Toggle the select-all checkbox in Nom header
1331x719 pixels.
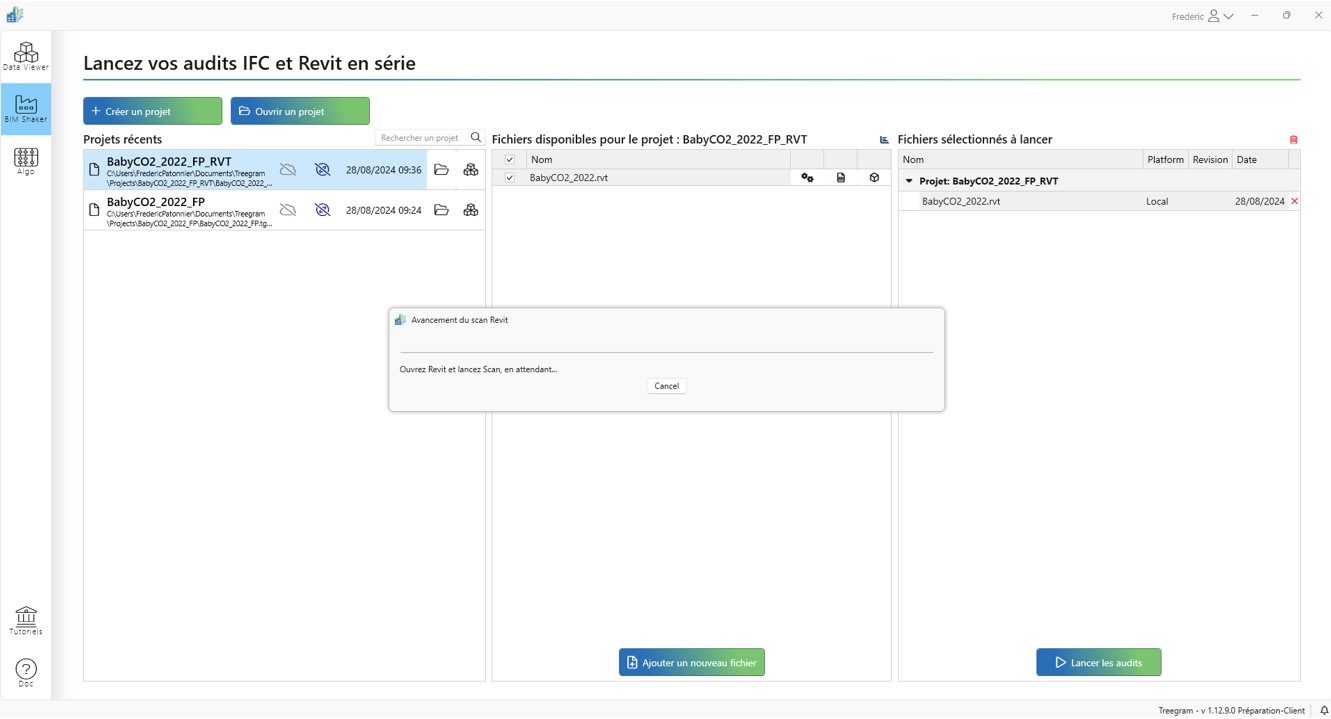(x=510, y=159)
